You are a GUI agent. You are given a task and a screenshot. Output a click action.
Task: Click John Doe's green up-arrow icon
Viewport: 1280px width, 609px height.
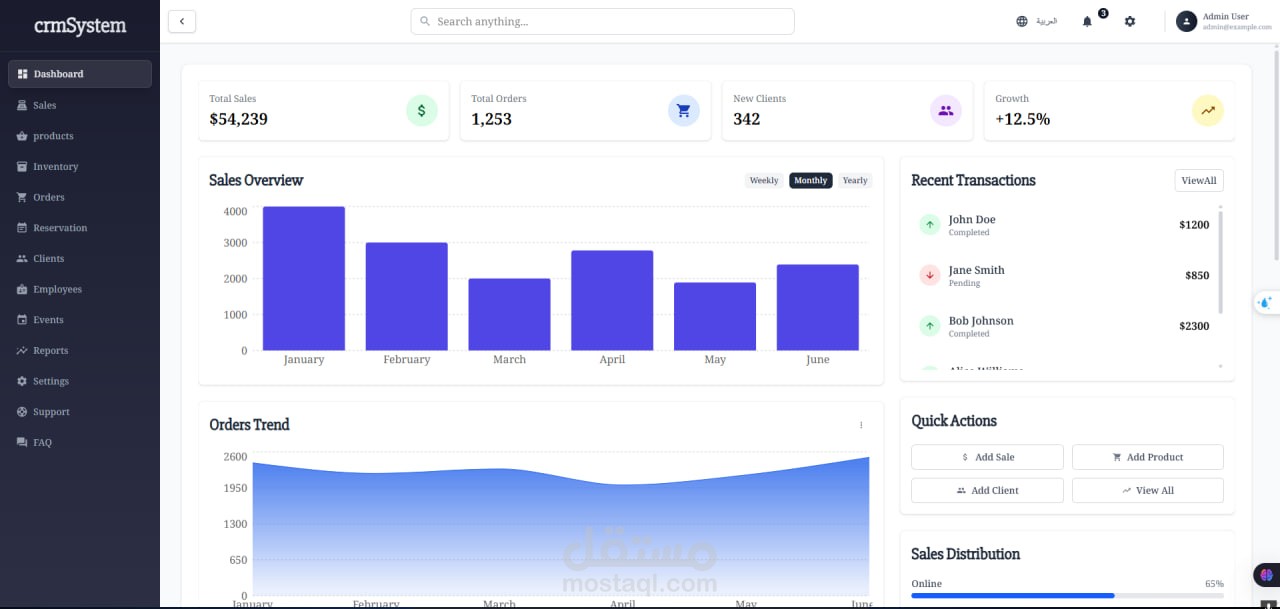pos(930,225)
